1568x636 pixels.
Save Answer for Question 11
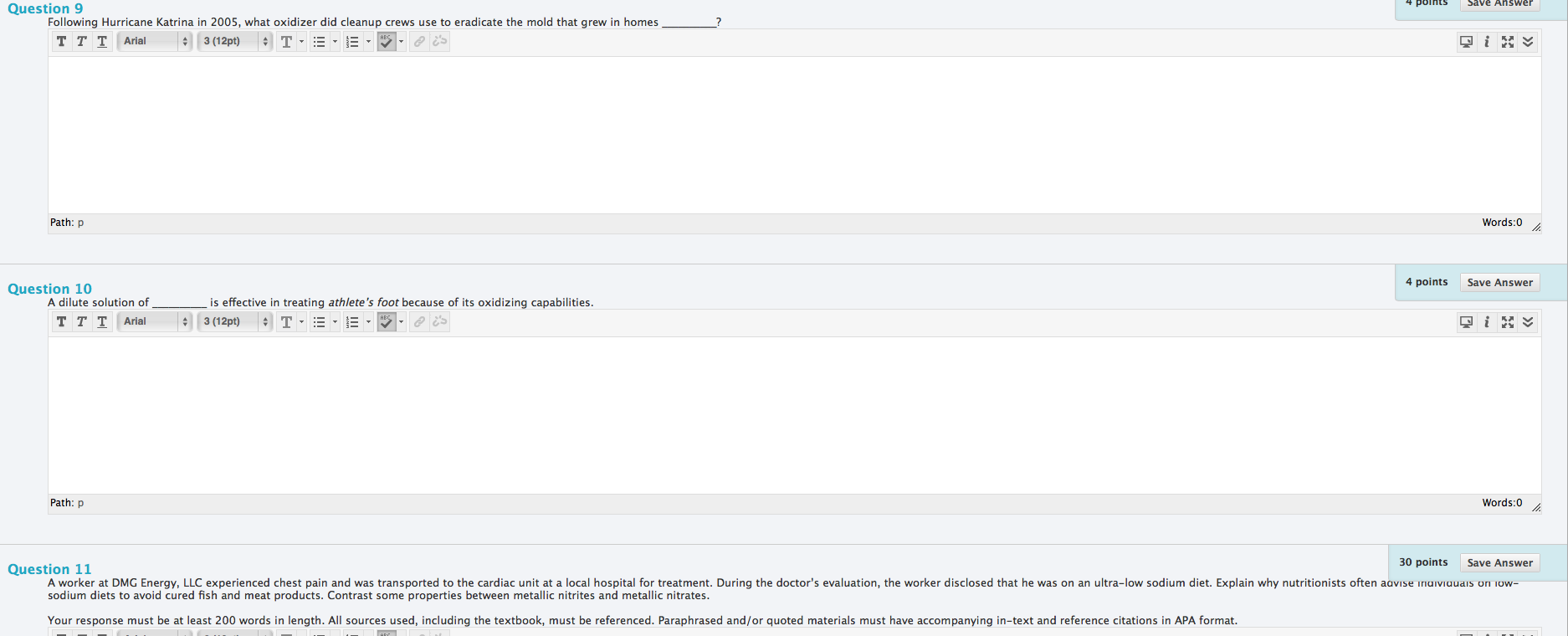1499,563
